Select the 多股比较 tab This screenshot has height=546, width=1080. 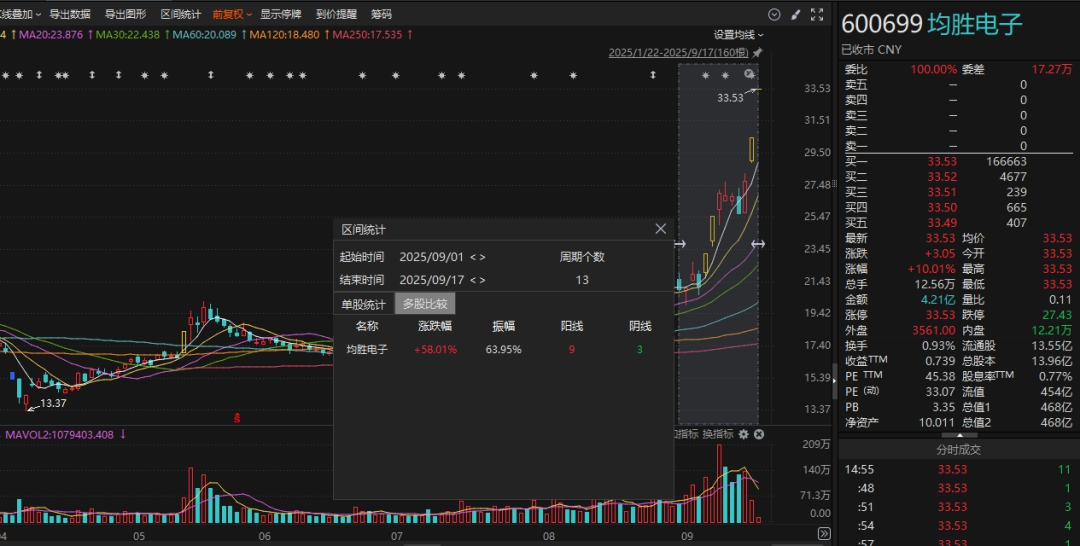[424, 303]
